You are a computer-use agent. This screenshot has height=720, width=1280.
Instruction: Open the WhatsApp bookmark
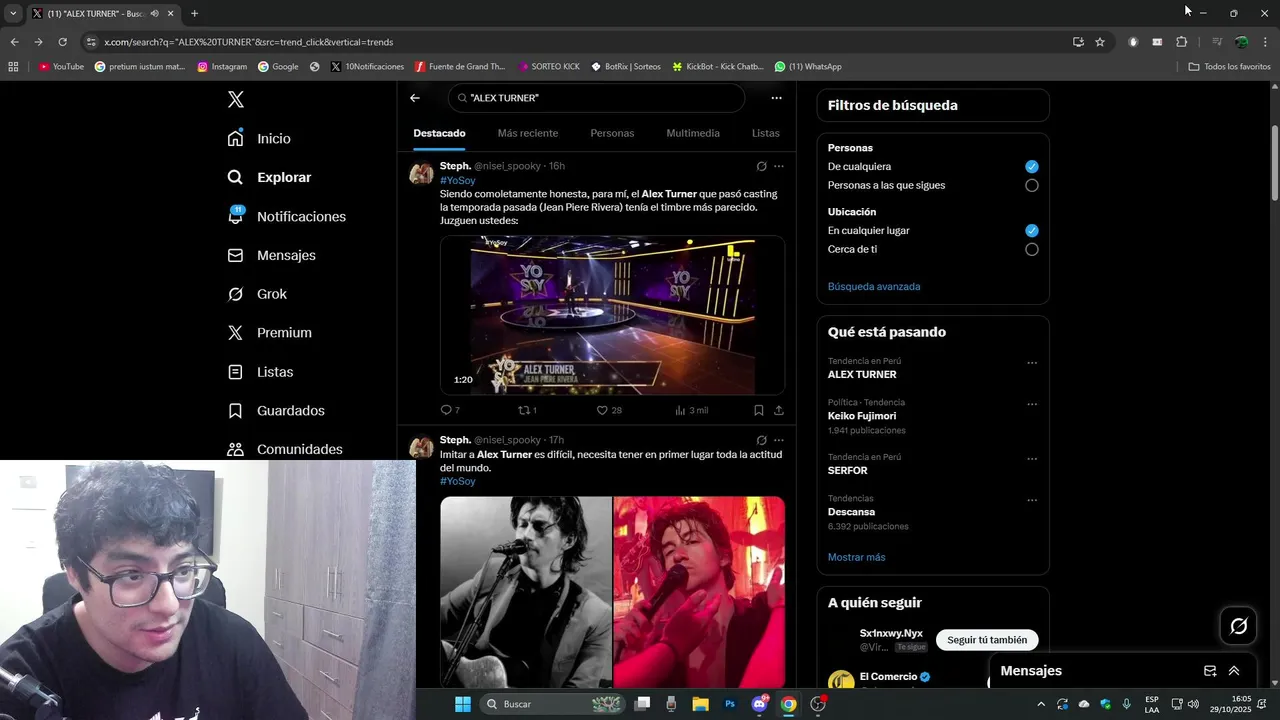pos(808,67)
